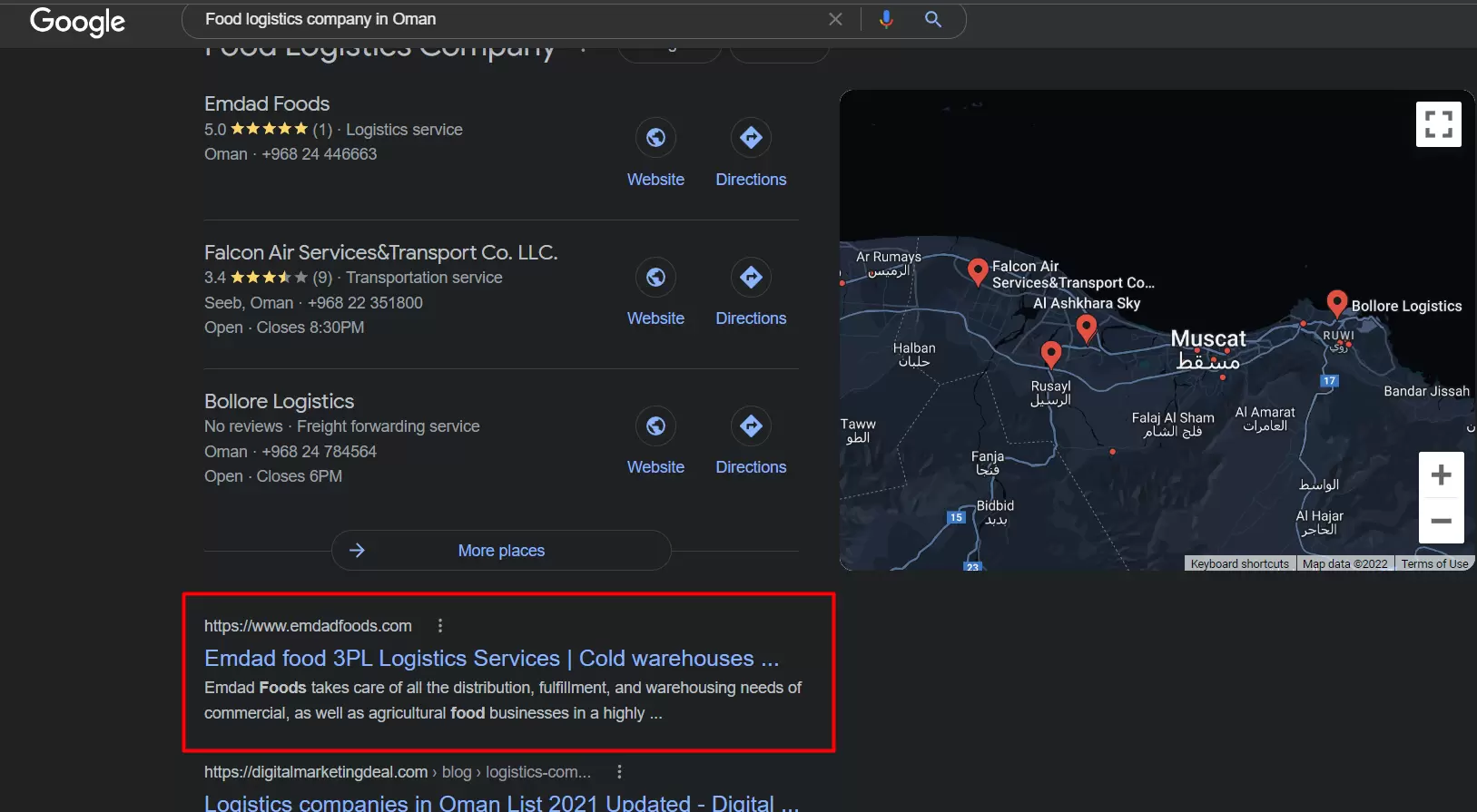Open options menu for emdadfoods.com result
This screenshot has height=812, width=1477.
coord(440,626)
